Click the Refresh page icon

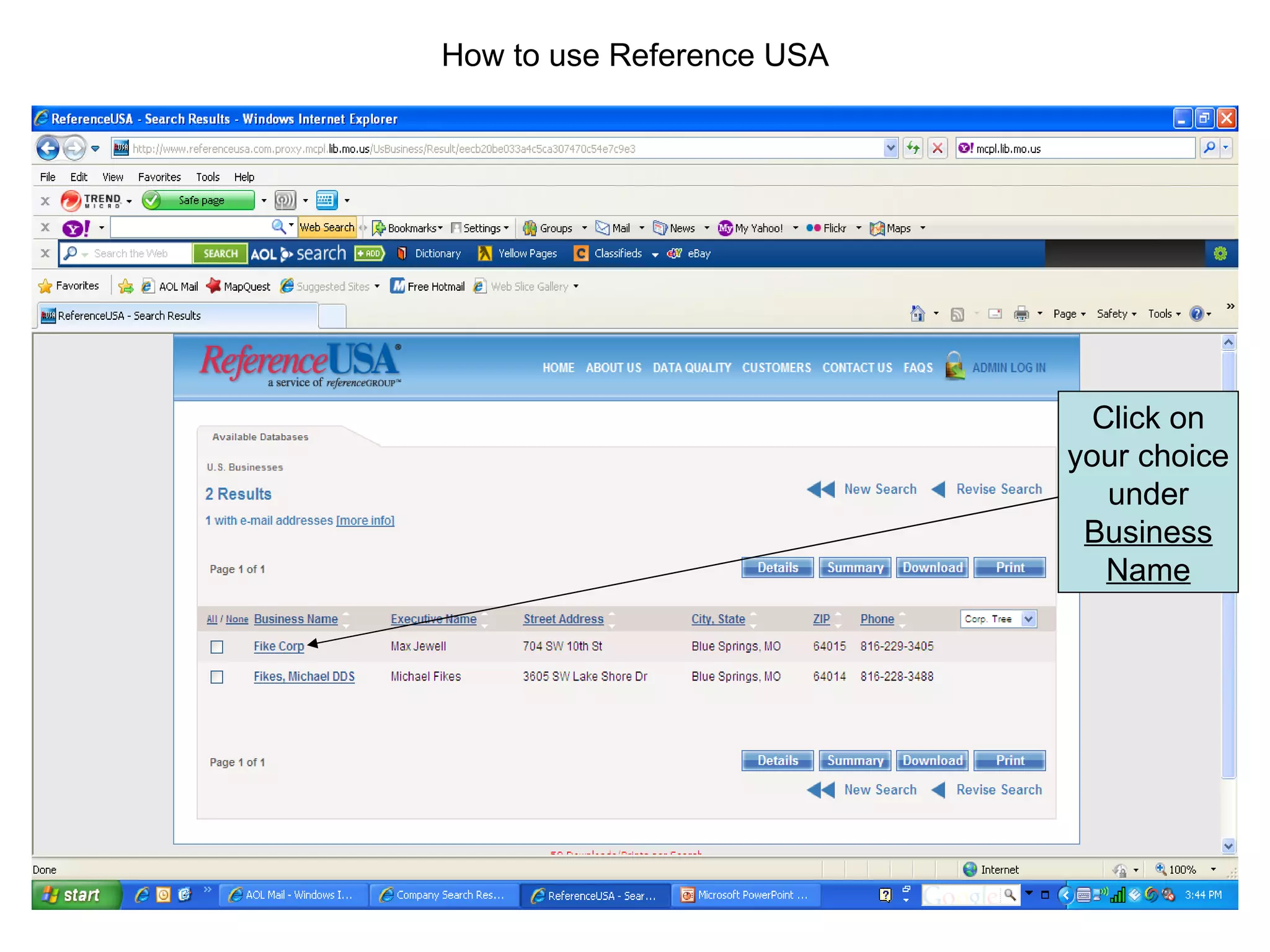(913, 148)
